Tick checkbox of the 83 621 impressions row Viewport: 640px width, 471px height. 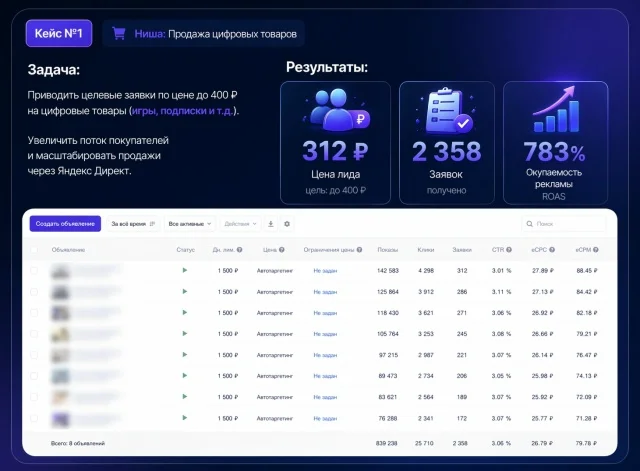pyautogui.click(x=34, y=397)
